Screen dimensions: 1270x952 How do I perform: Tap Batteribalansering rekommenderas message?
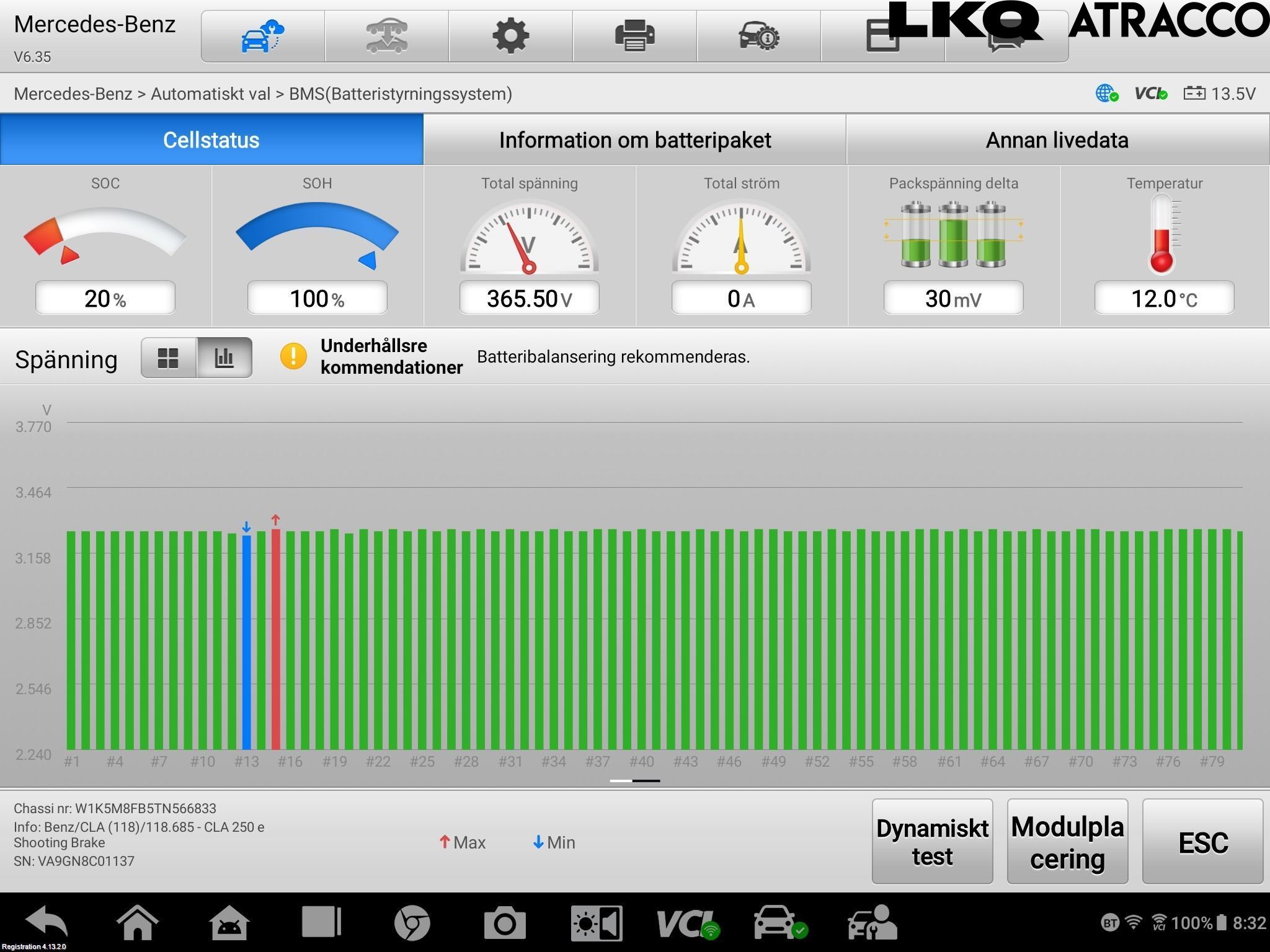[613, 357]
